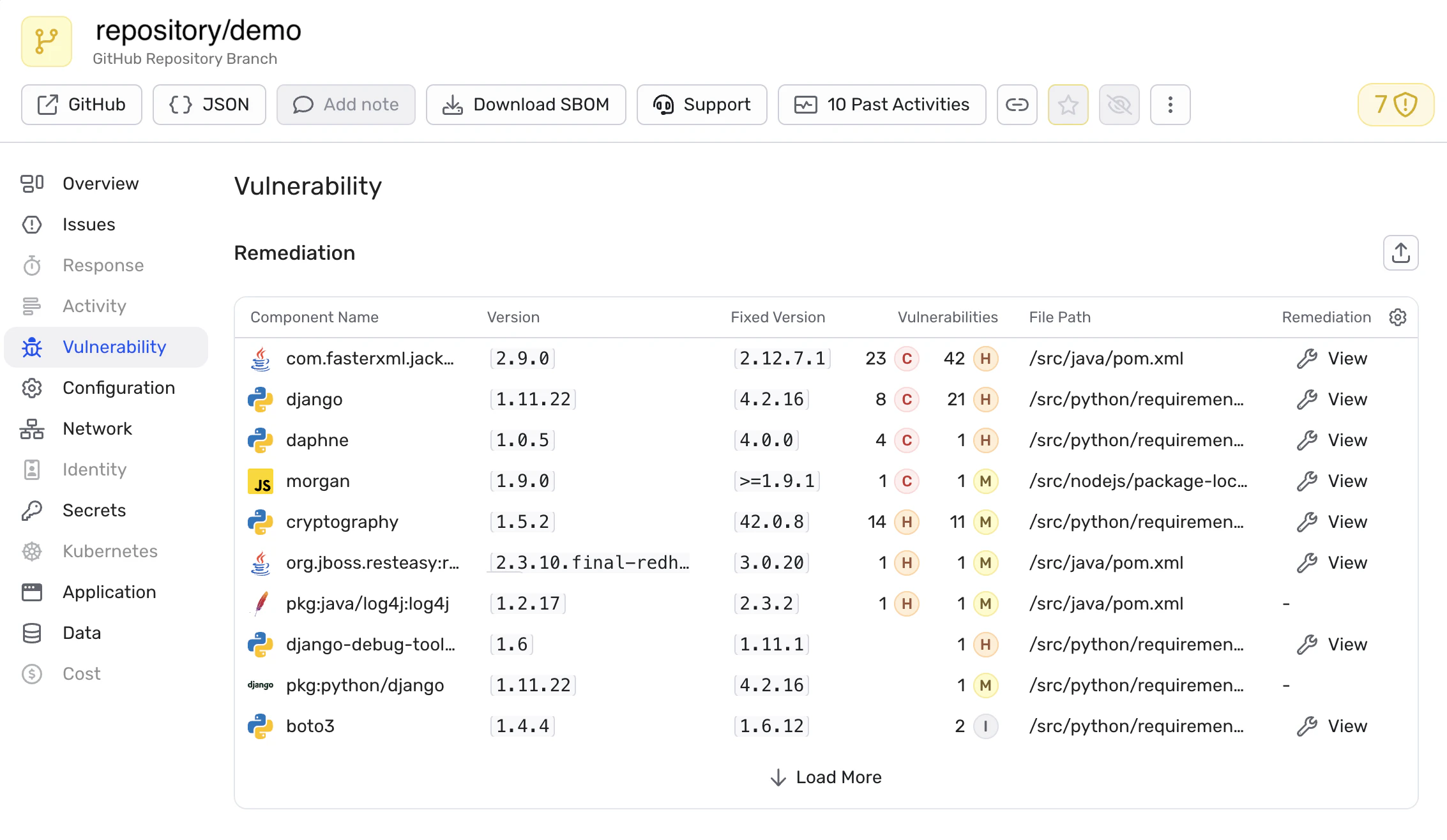Click the critical badge in morgan row
The height and width of the screenshot is (840, 1447).
click(x=907, y=481)
